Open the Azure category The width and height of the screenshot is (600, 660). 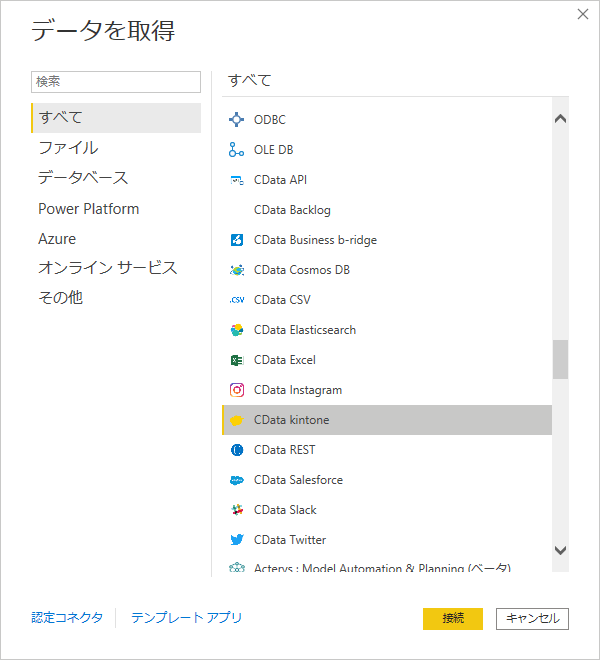pyautogui.click(x=116, y=239)
